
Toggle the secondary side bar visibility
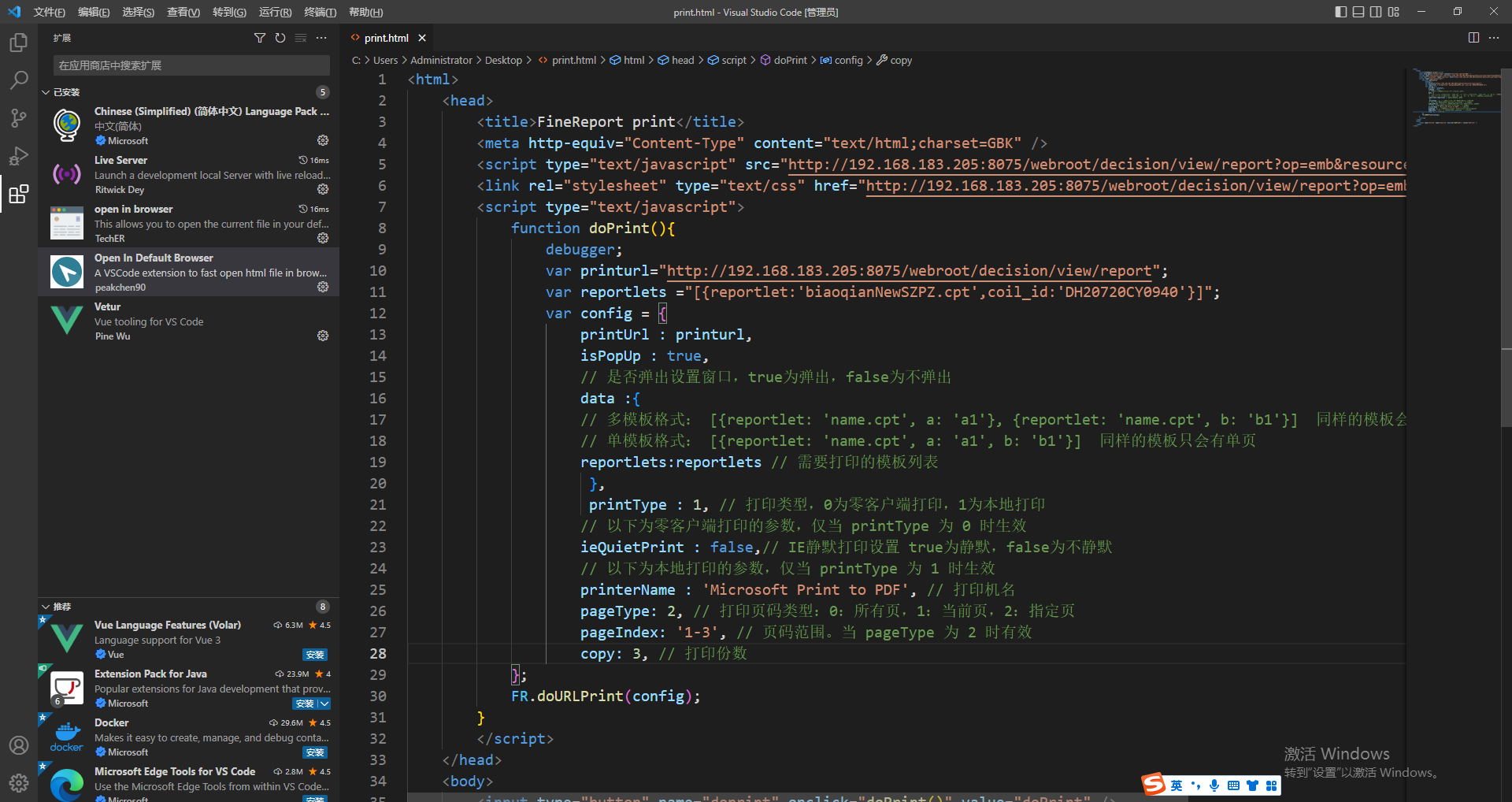pos(1376,12)
